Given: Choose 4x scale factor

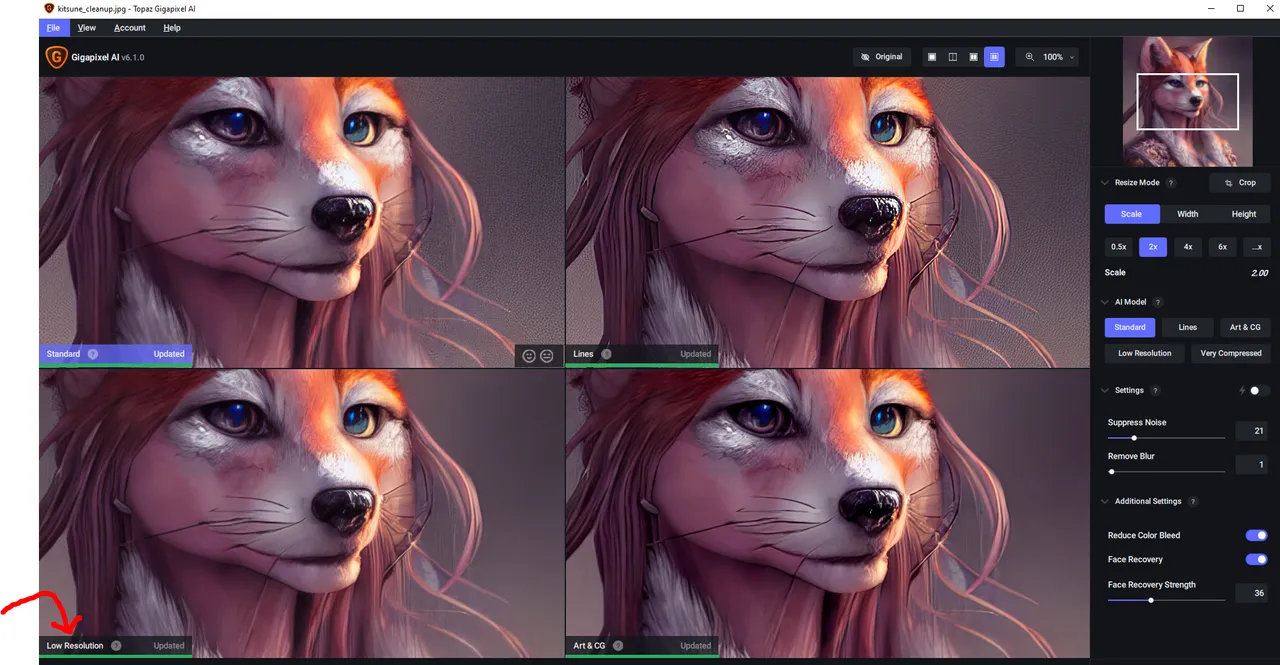Looking at the screenshot, I should (1188, 247).
